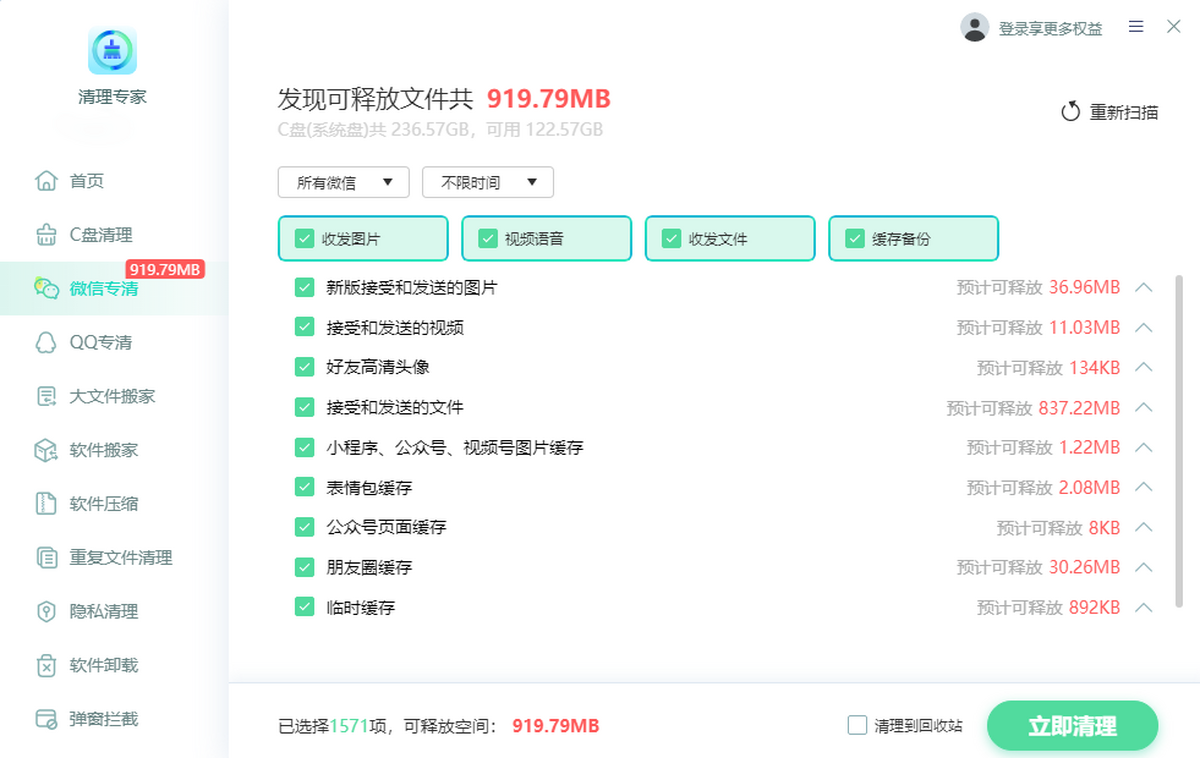Toggle 接受和发送的文件 checkbox

coord(305,407)
